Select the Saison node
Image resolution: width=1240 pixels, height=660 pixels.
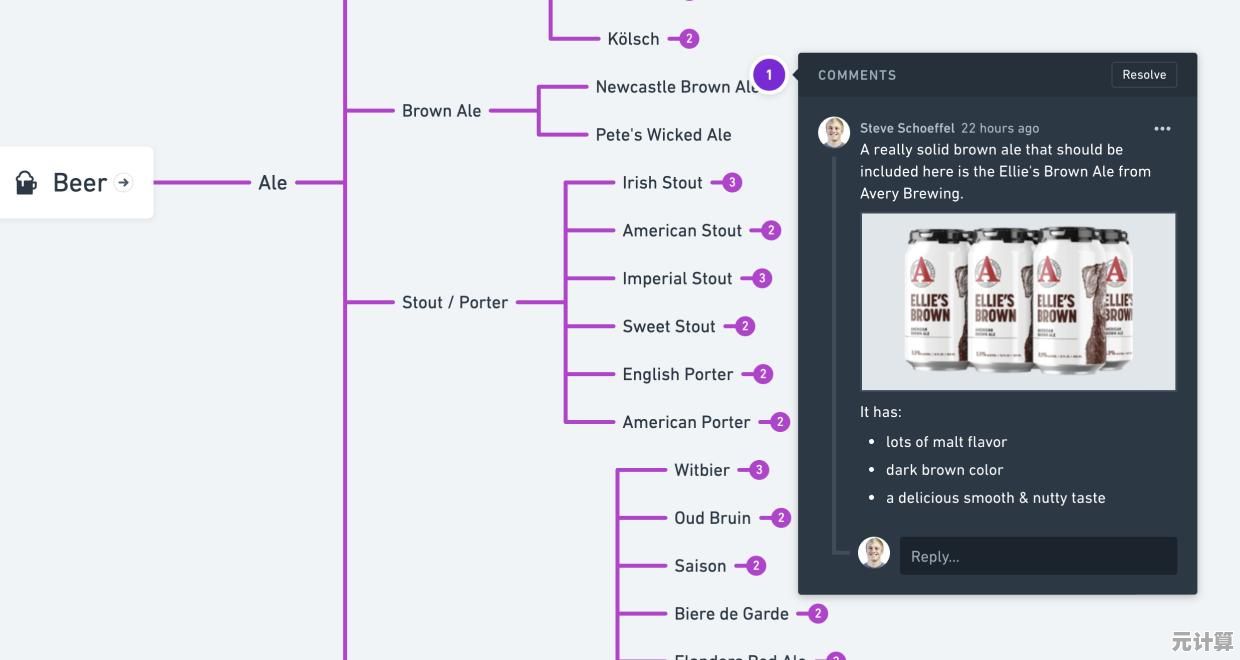(700, 566)
